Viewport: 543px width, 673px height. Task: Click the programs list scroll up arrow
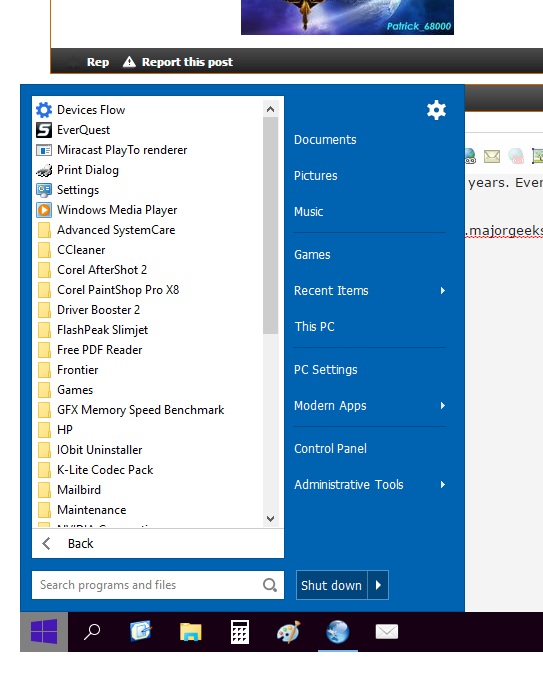(x=270, y=109)
